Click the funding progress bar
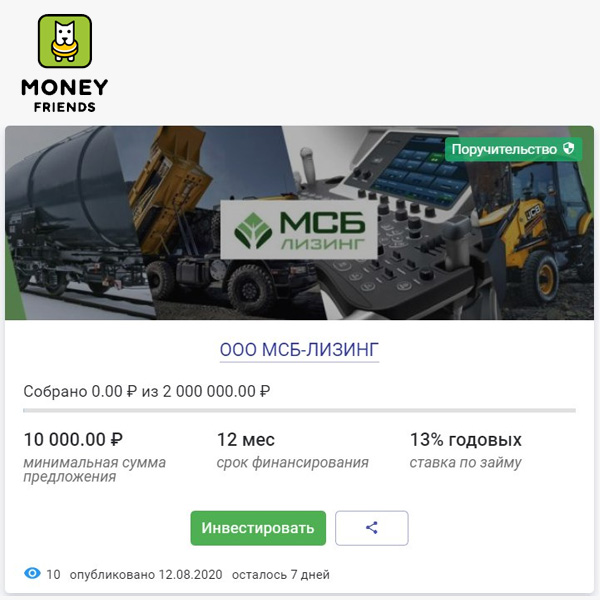Viewport: 600px width, 600px height. click(299, 411)
